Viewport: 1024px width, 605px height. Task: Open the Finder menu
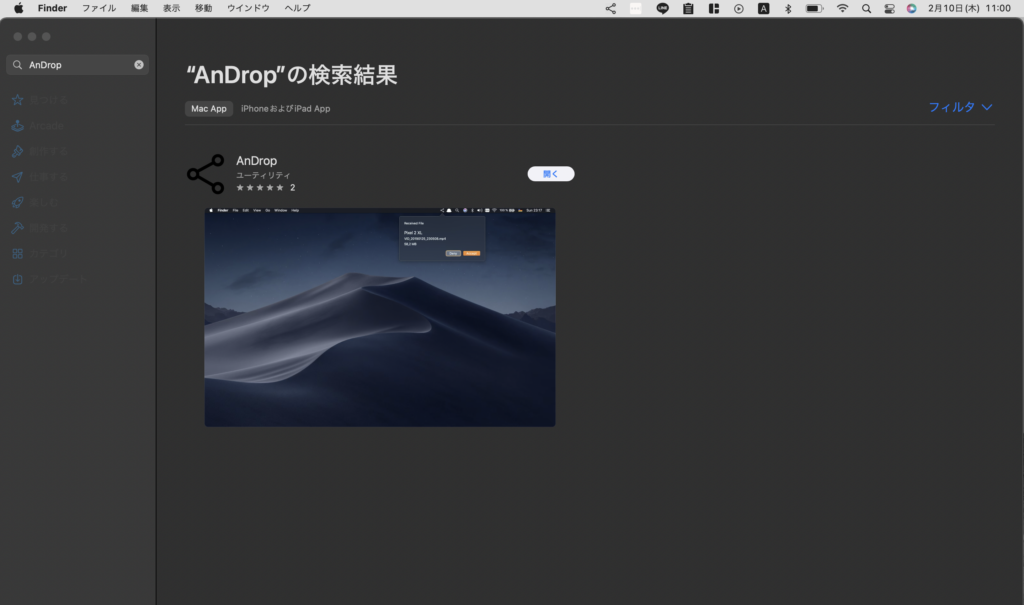point(52,8)
